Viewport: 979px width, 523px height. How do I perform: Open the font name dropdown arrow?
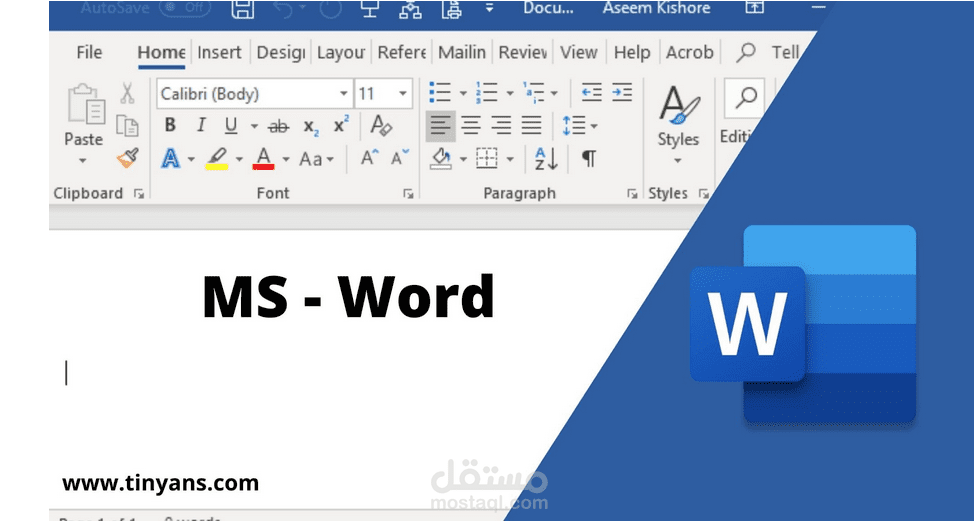pyautogui.click(x=343, y=94)
